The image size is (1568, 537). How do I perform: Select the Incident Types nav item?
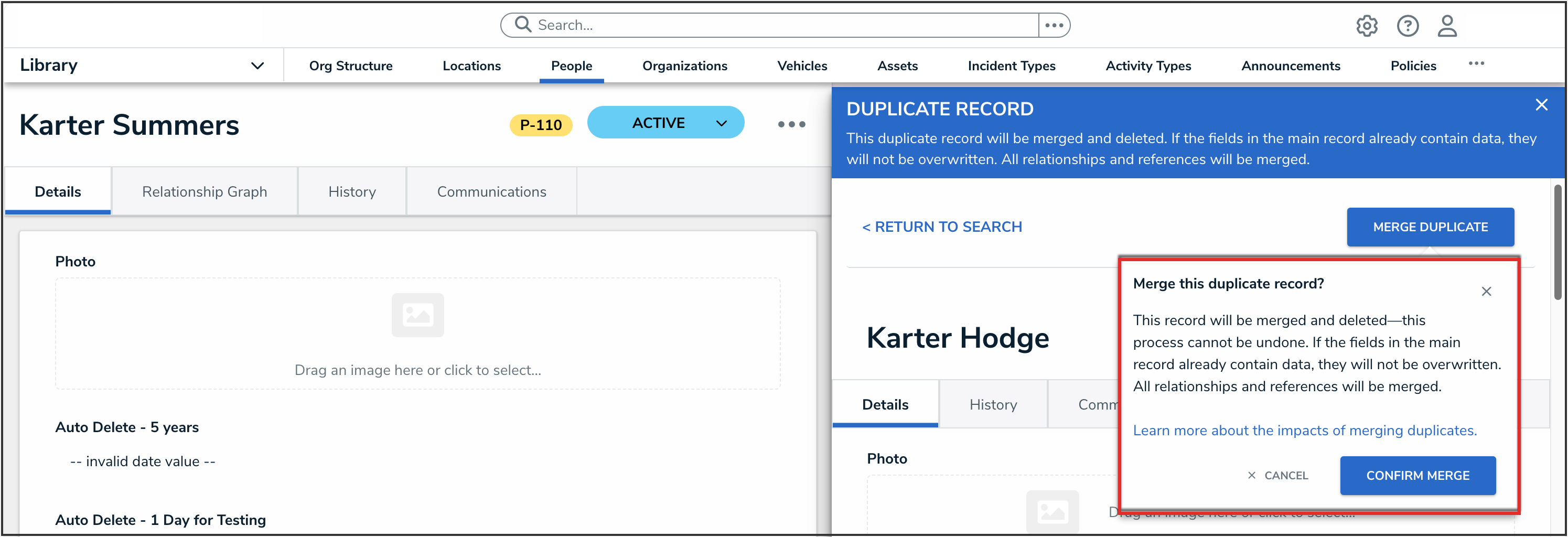tap(1011, 66)
